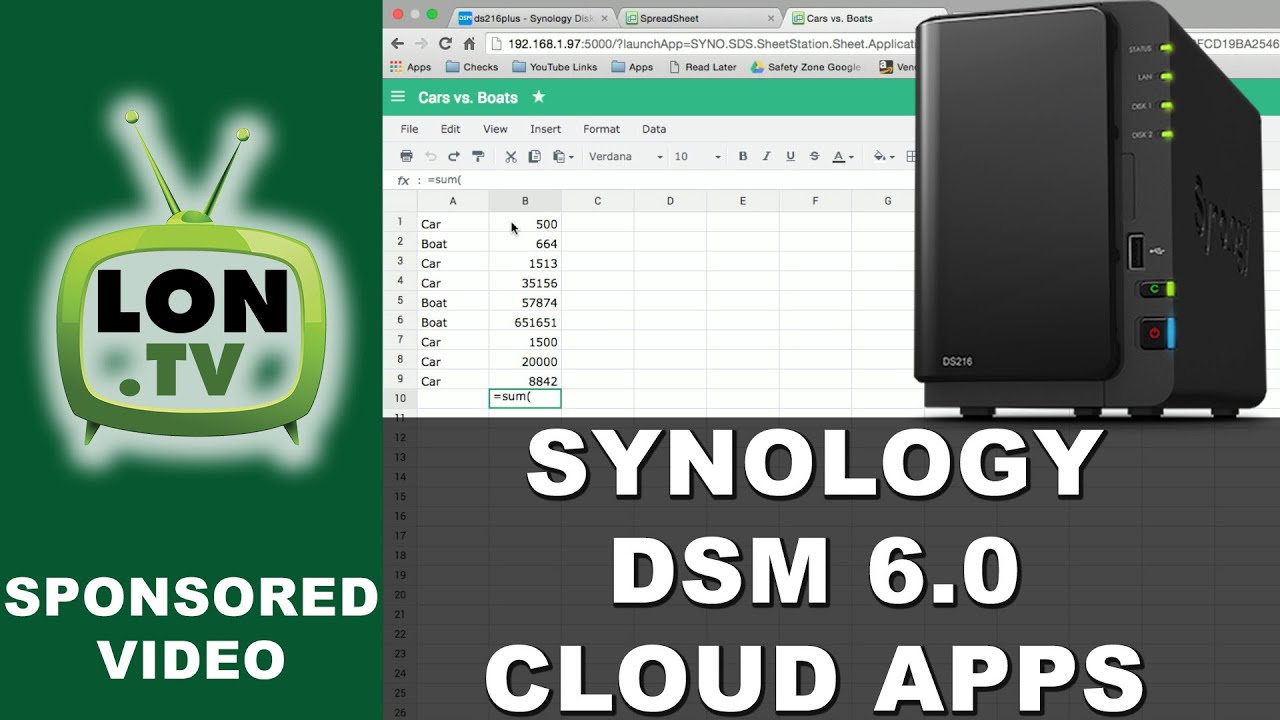Viewport: 1280px width, 720px height.
Task: Open the Format menu
Action: point(601,129)
